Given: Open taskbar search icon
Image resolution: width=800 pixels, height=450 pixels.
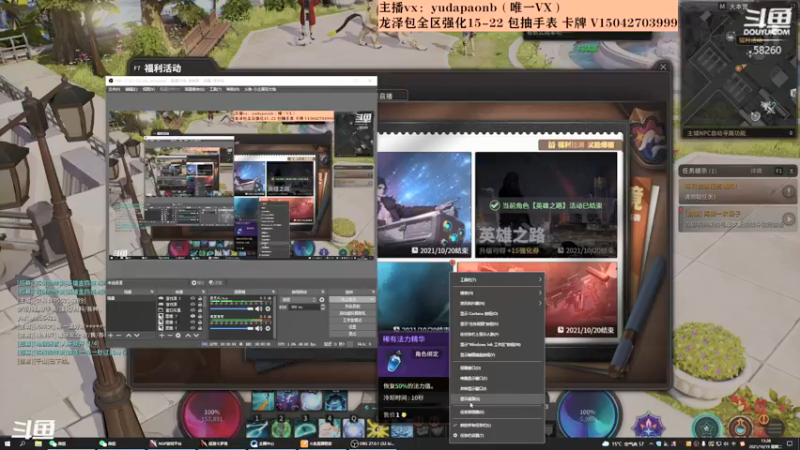Looking at the screenshot, I should coord(22,444).
